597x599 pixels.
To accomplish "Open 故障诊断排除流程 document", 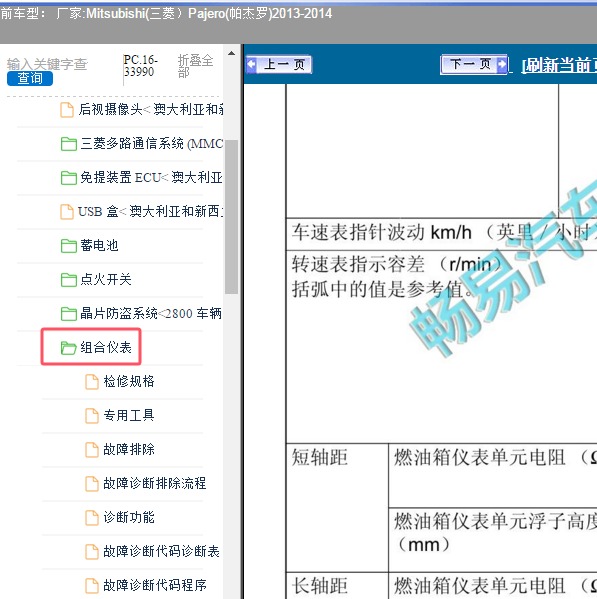I will click(x=155, y=483).
